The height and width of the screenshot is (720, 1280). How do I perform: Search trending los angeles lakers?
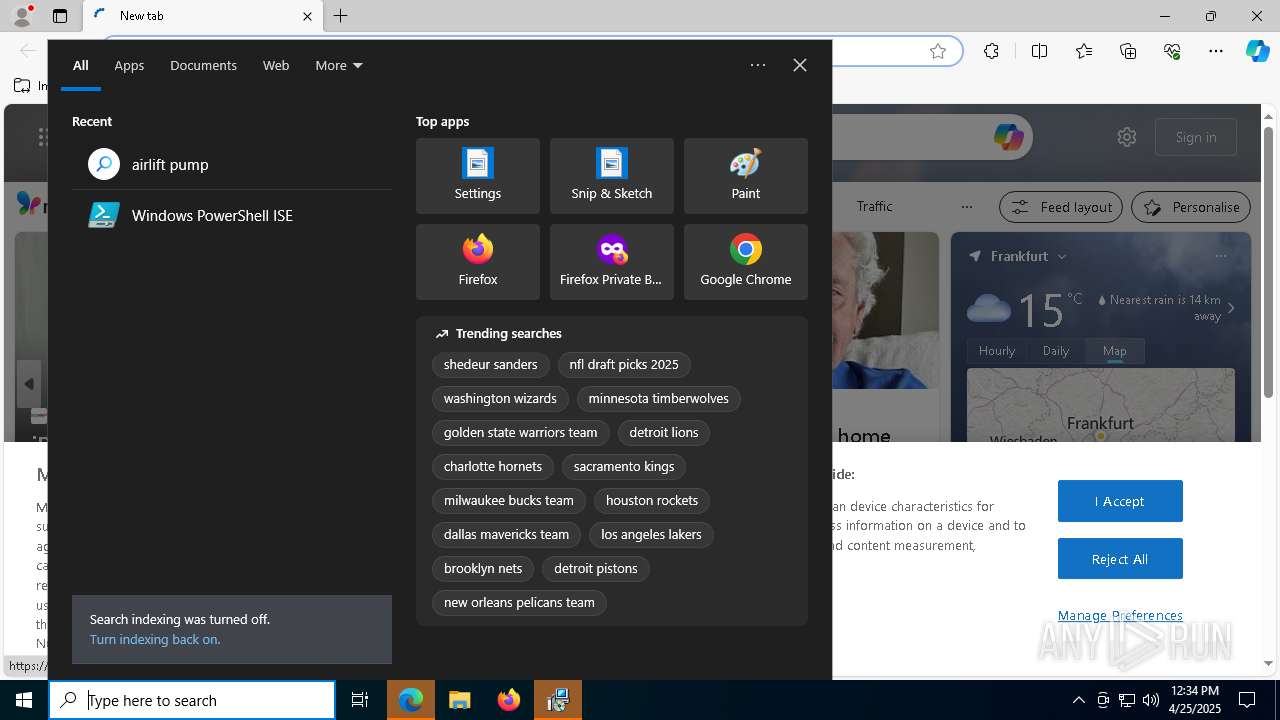[x=651, y=534]
